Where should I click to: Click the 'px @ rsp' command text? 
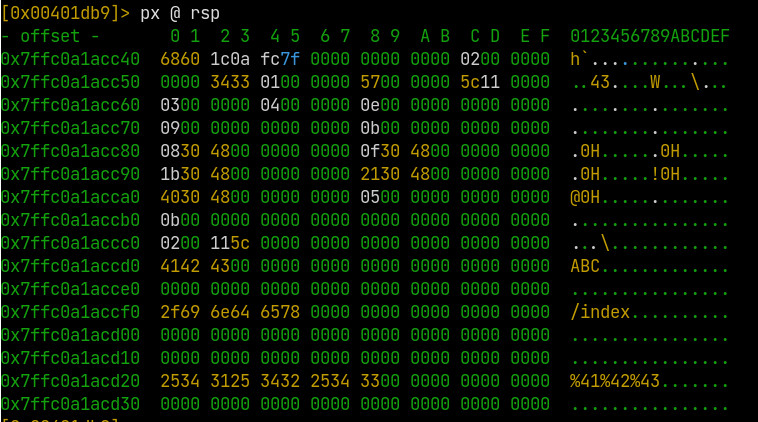pyautogui.click(x=180, y=13)
